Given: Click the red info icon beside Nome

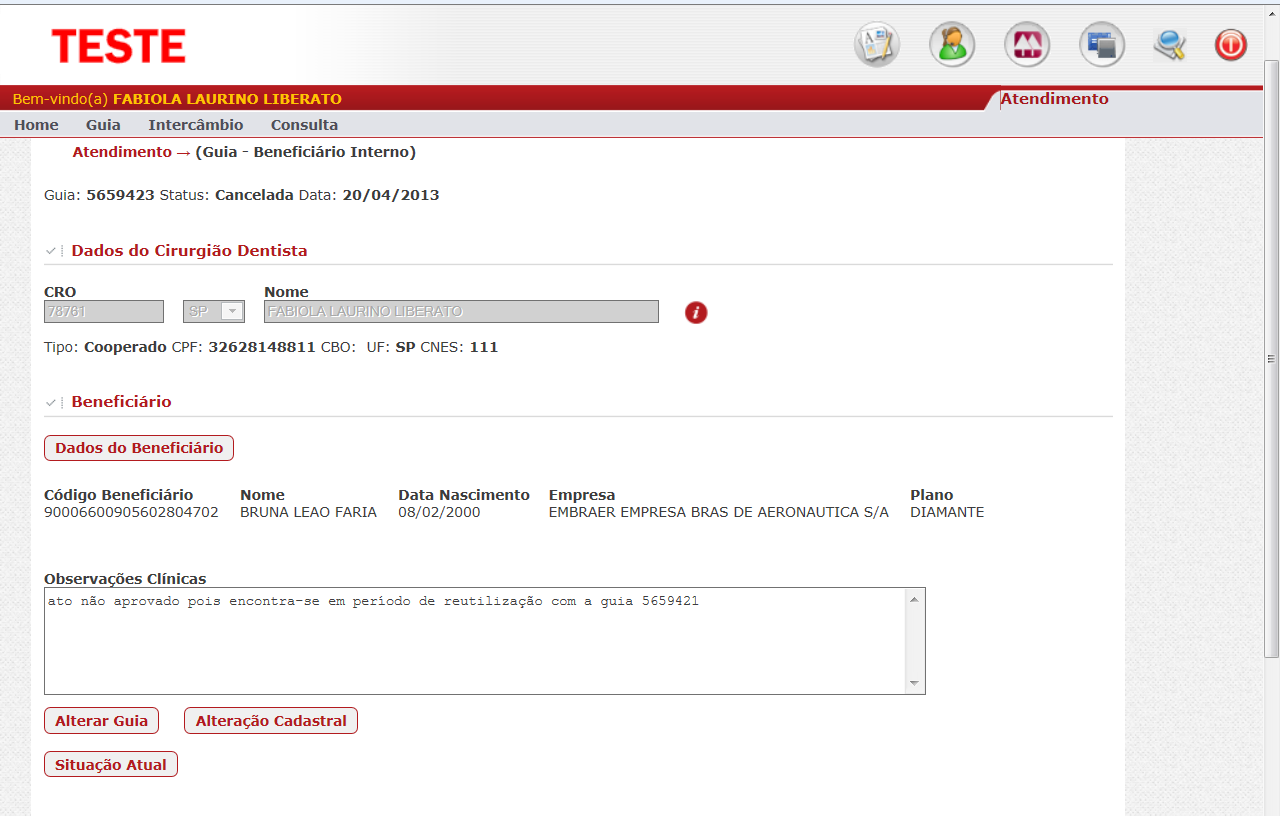Looking at the screenshot, I should 696,313.
